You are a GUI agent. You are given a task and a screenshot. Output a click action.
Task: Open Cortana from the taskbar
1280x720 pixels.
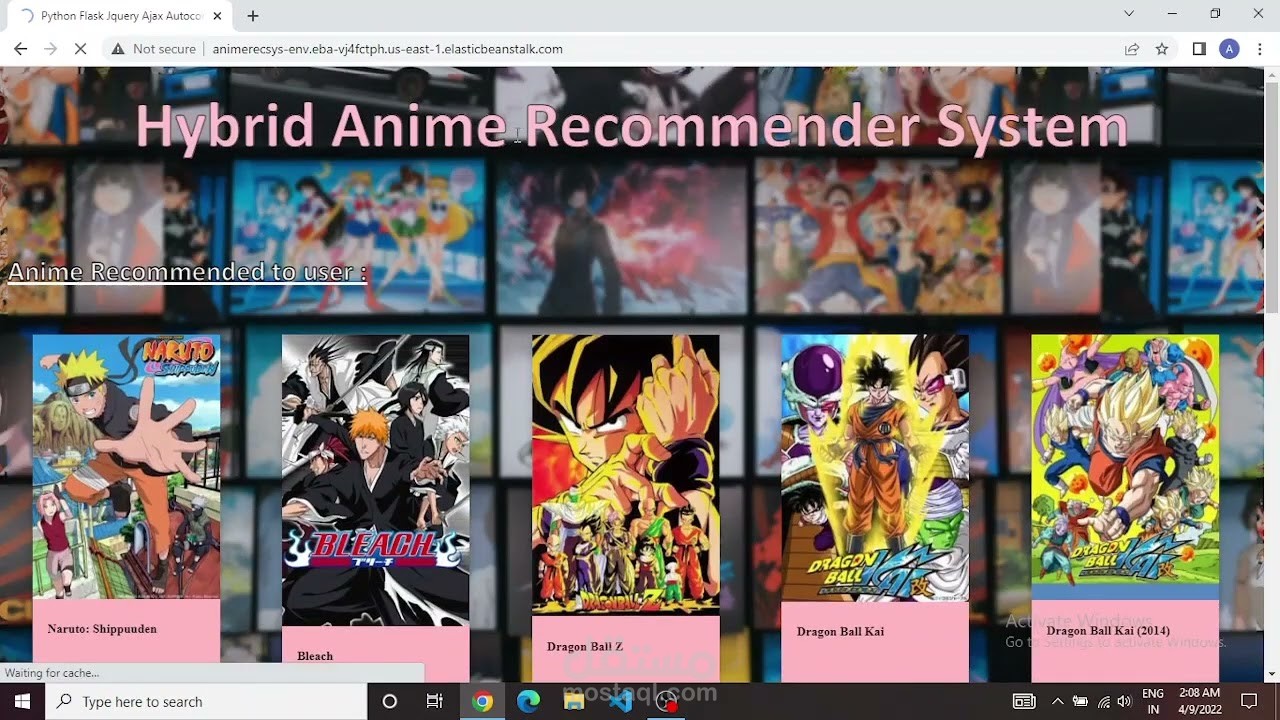(x=390, y=701)
